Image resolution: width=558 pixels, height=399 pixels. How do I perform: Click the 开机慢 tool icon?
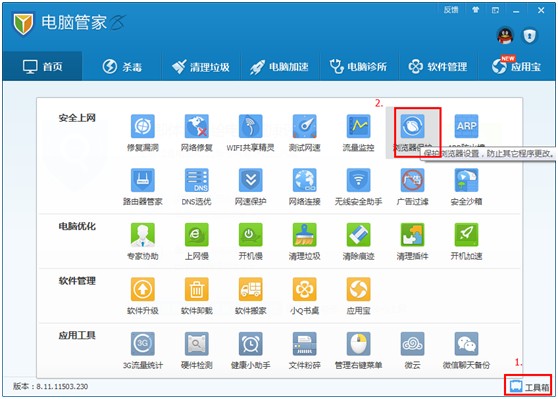[x=251, y=235]
